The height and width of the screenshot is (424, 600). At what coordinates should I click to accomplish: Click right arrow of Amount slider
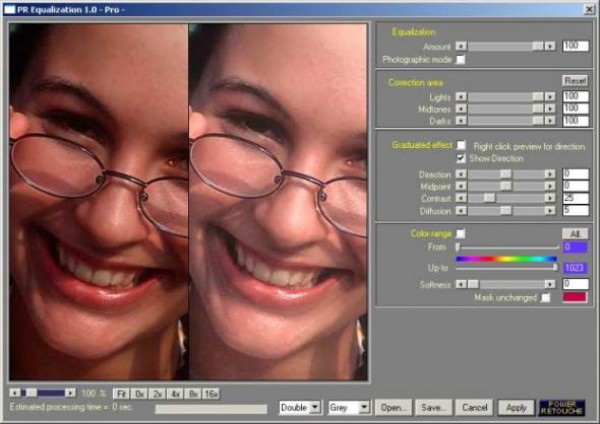(x=550, y=45)
